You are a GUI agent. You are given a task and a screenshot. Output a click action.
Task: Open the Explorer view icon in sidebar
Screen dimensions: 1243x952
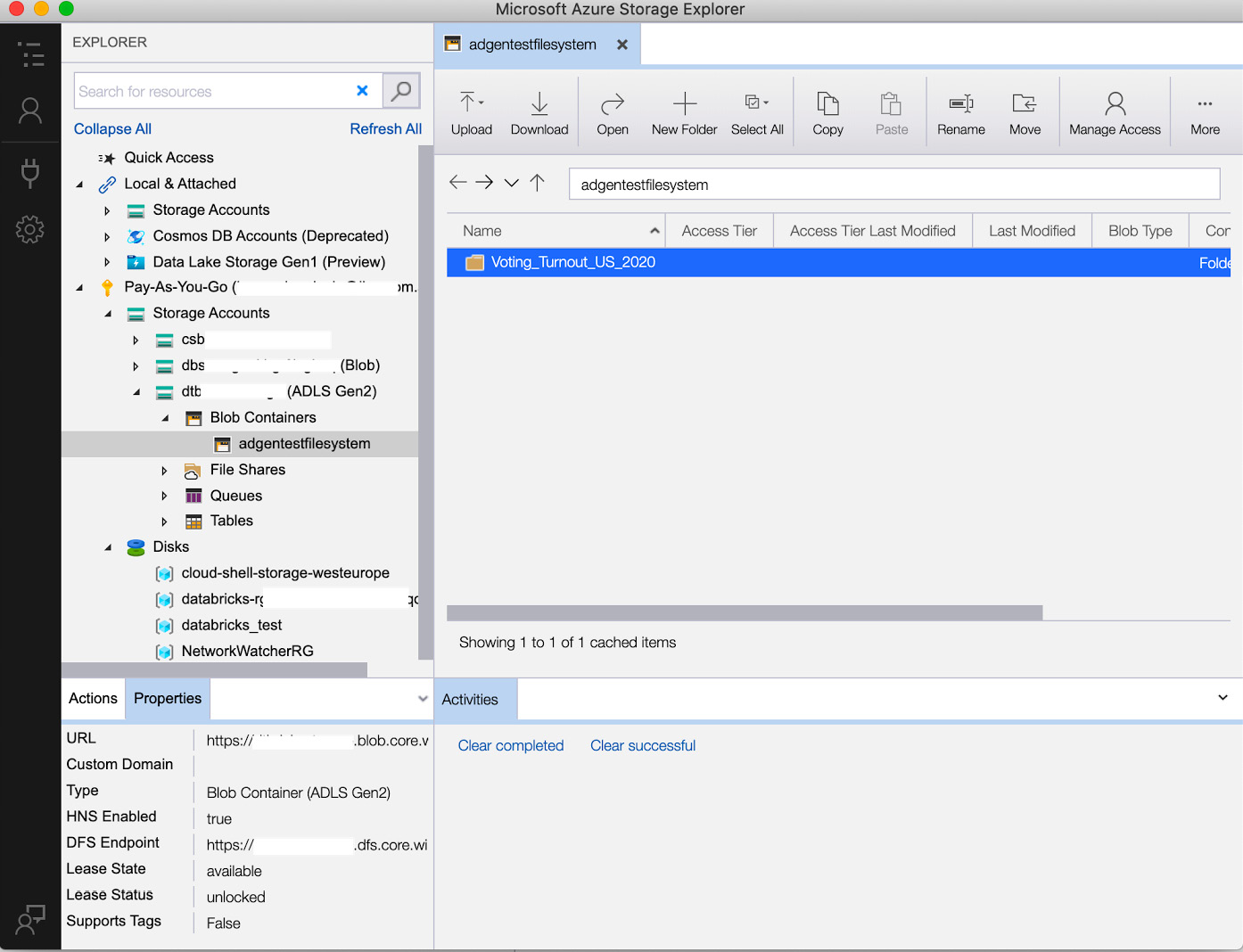pyautogui.click(x=30, y=54)
